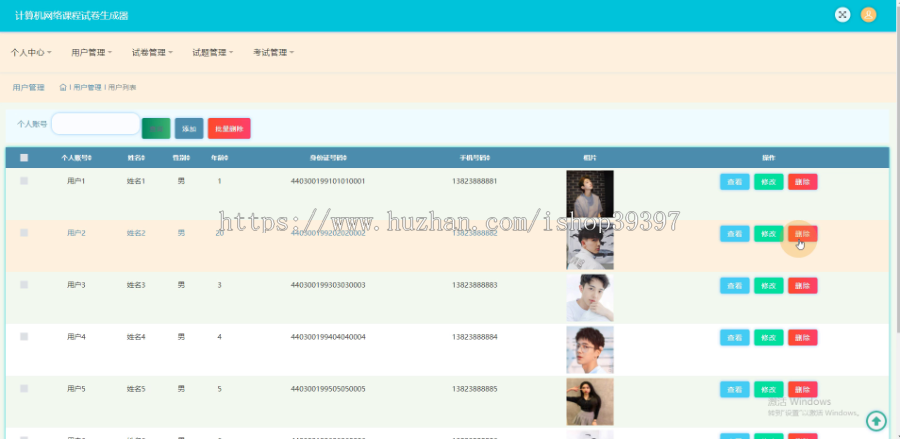Image resolution: width=900 pixels, height=439 pixels.
Task: Edit 用户3 with 修改 button
Action: [x=769, y=286]
